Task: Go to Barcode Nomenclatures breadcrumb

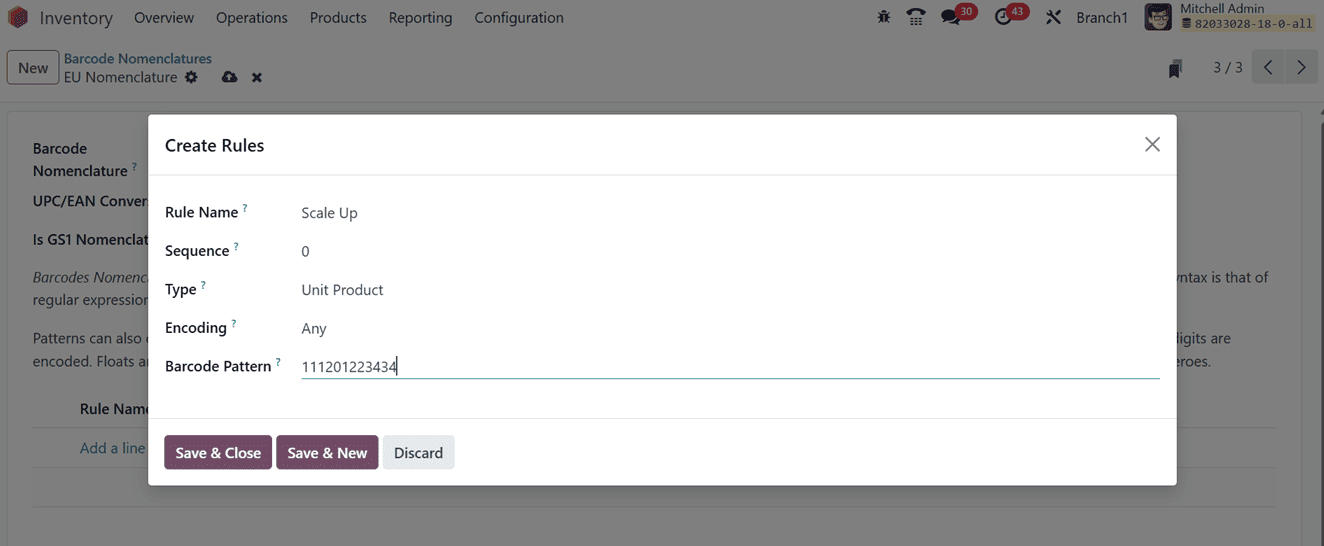Action: point(138,59)
